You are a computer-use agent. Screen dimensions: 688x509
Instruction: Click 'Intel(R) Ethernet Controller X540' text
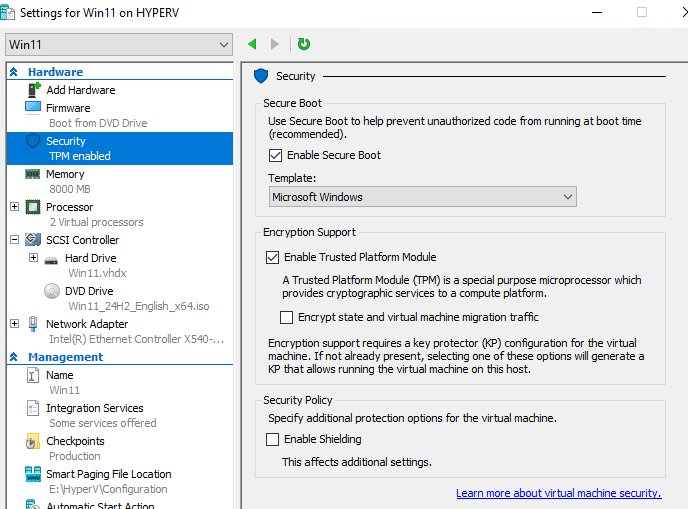pyautogui.click(x=136, y=339)
